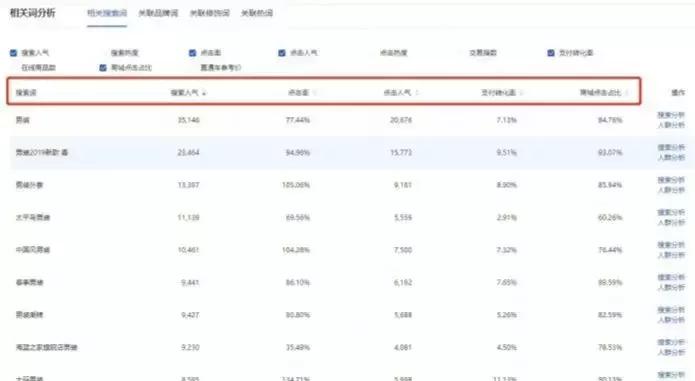
Task: Click the 点击率 column header label
Action: [298, 93]
